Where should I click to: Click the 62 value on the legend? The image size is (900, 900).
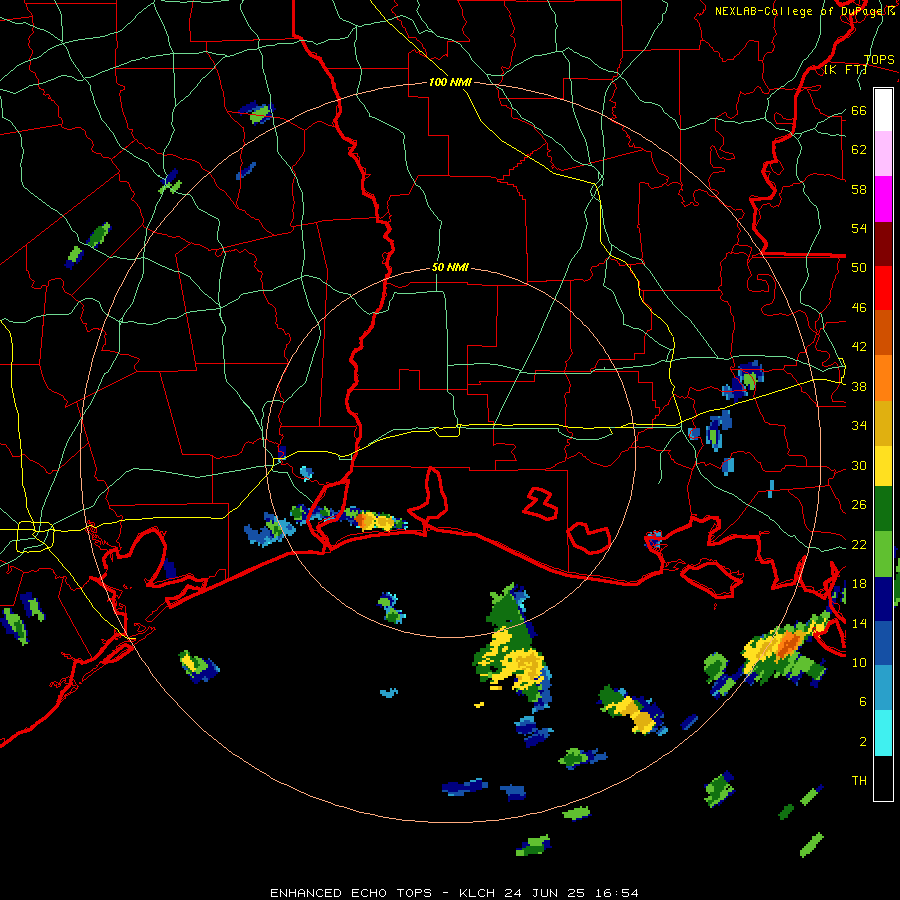pyautogui.click(x=859, y=150)
